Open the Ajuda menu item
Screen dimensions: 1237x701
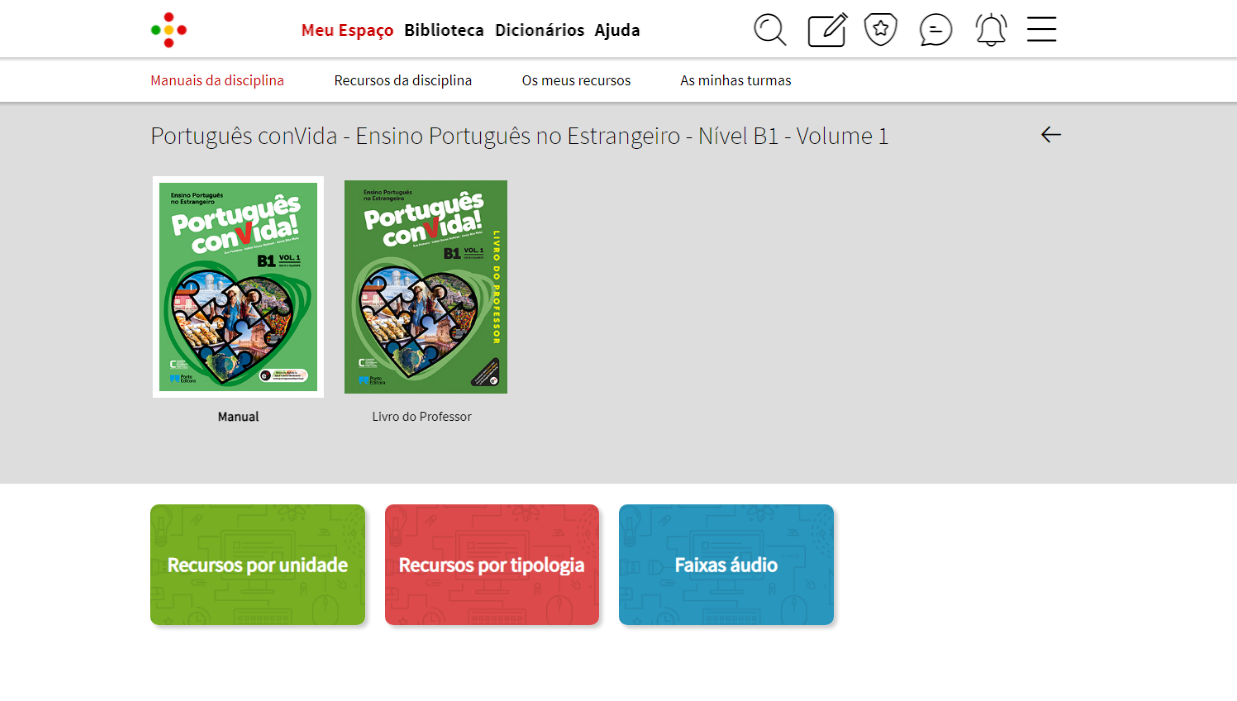pyautogui.click(x=617, y=30)
